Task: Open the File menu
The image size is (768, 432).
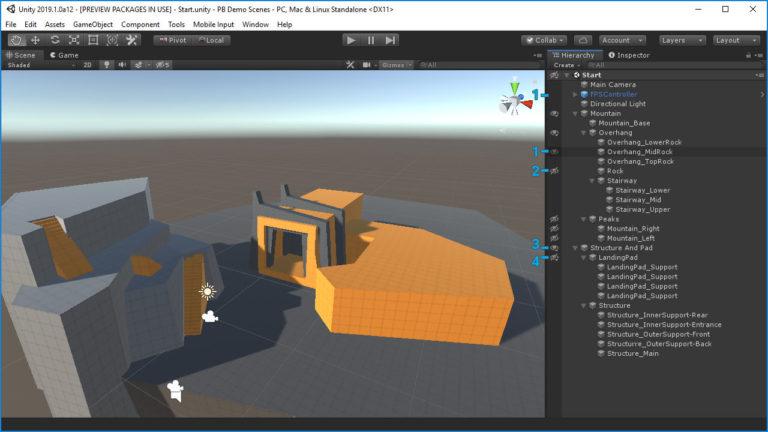Action: click(x=10, y=24)
